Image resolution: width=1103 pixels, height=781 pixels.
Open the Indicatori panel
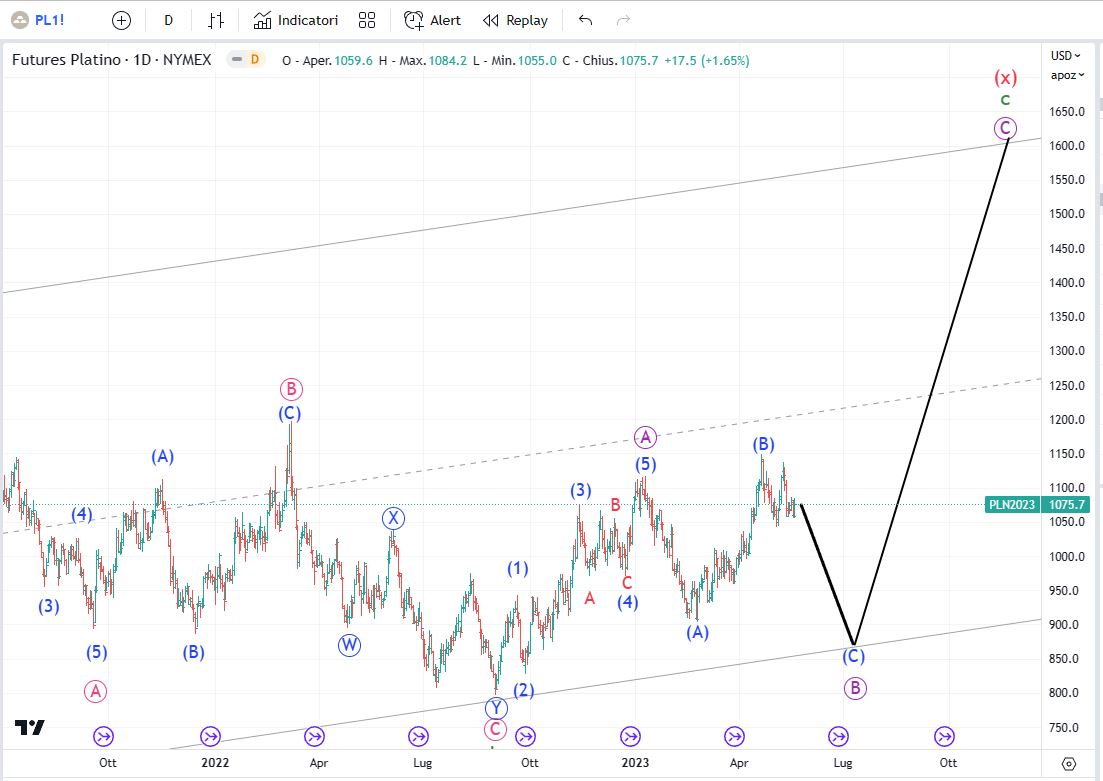pyautogui.click(x=296, y=20)
